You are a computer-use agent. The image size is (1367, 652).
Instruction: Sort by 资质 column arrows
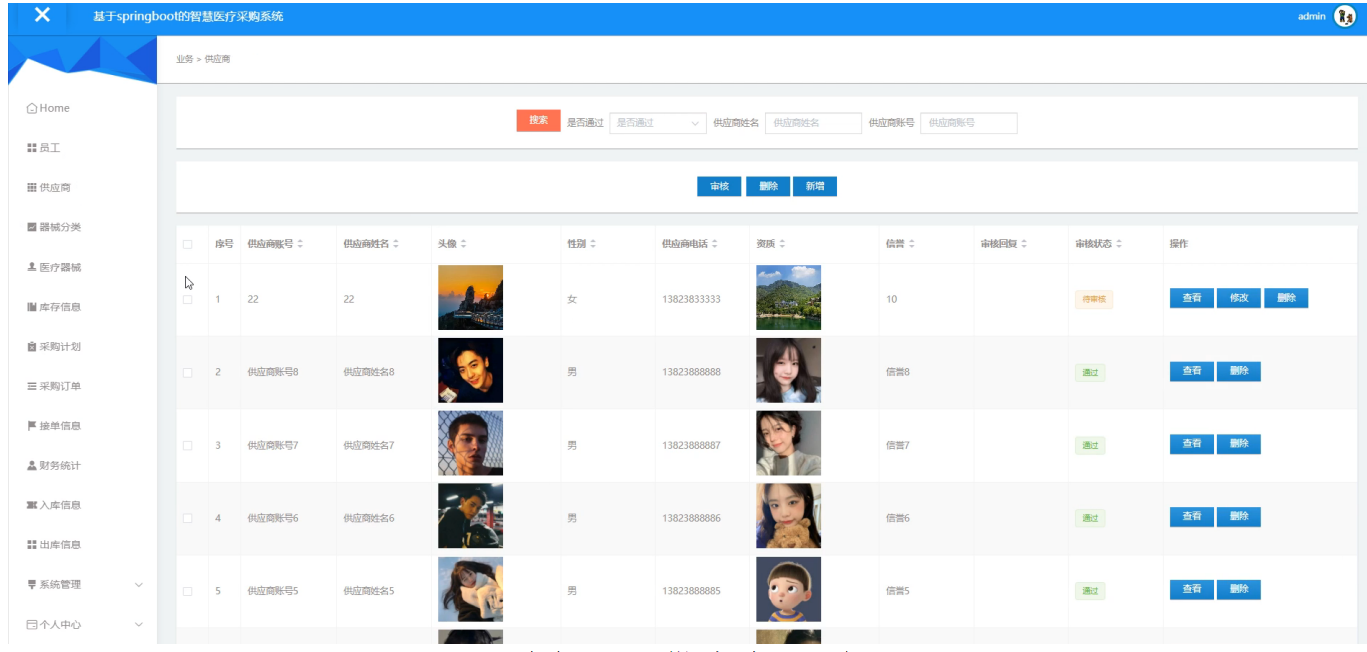tap(782, 244)
